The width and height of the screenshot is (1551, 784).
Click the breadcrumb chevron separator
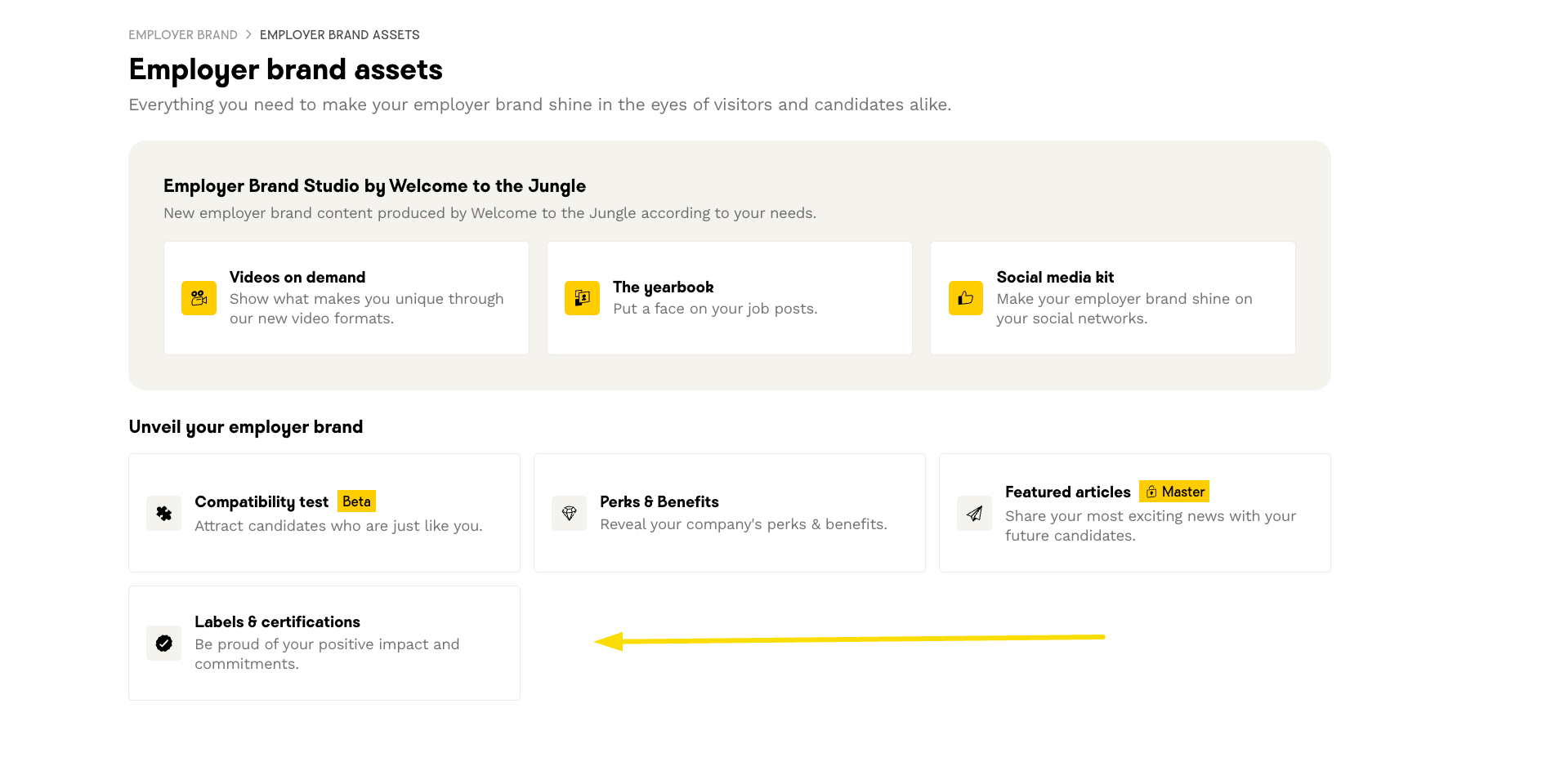pyautogui.click(x=248, y=35)
